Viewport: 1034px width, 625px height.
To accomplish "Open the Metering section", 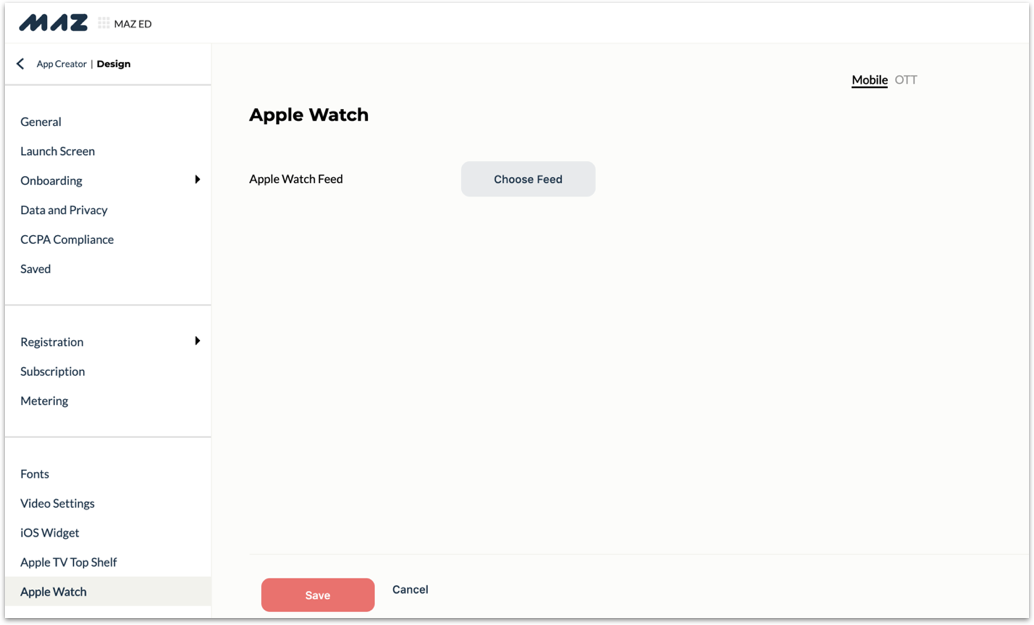I will click(44, 401).
